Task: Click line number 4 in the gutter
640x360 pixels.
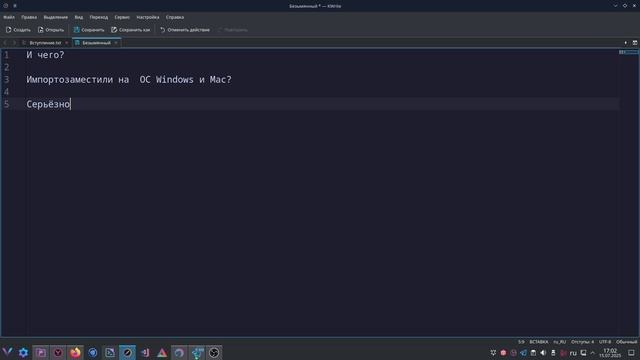Action: 7,92
